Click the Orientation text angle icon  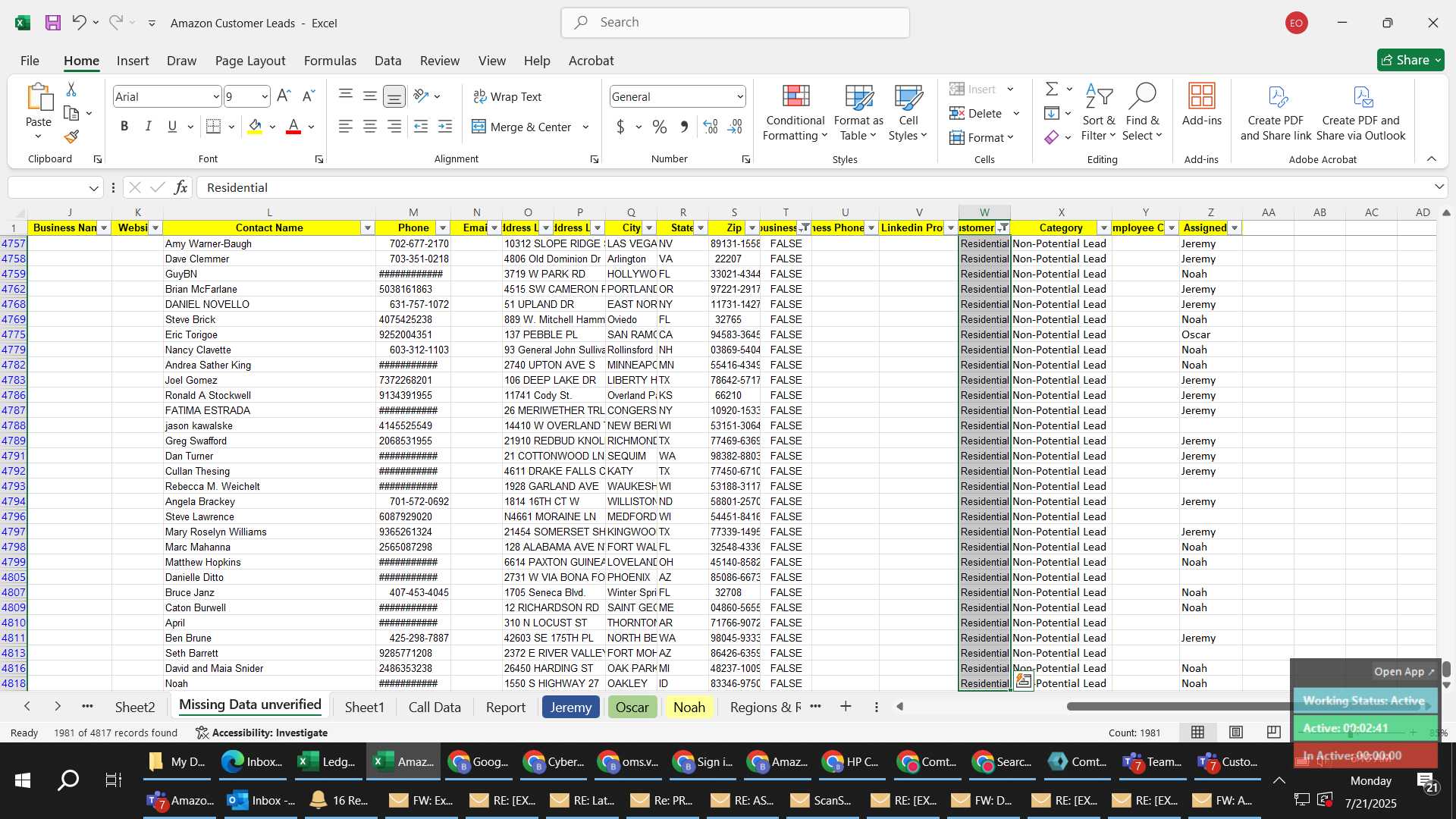[421, 96]
